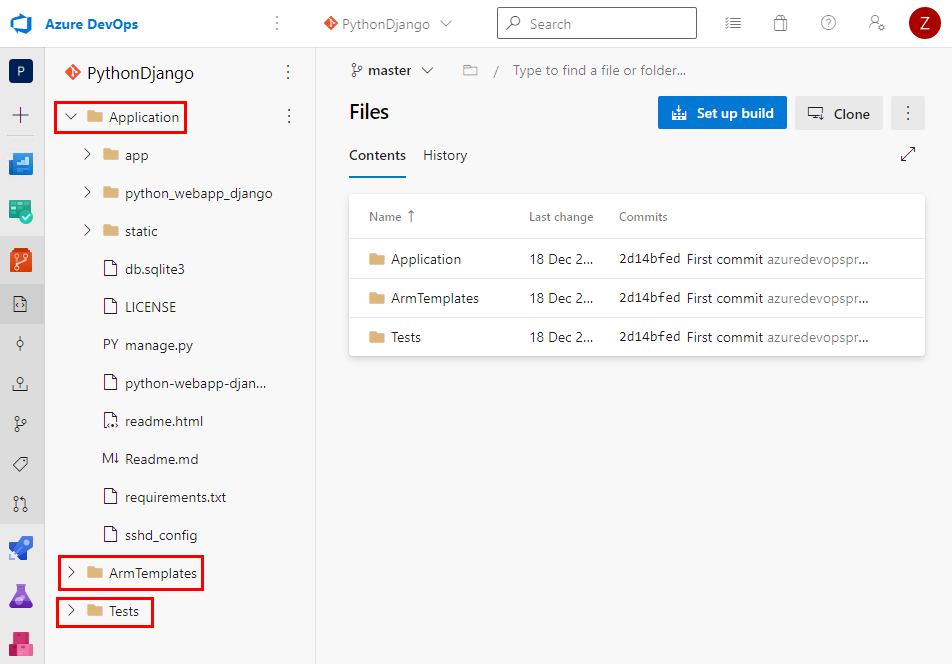Open the Tags icon in sidebar
Image resolution: width=952 pixels, height=664 pixels.
(21, 464)
